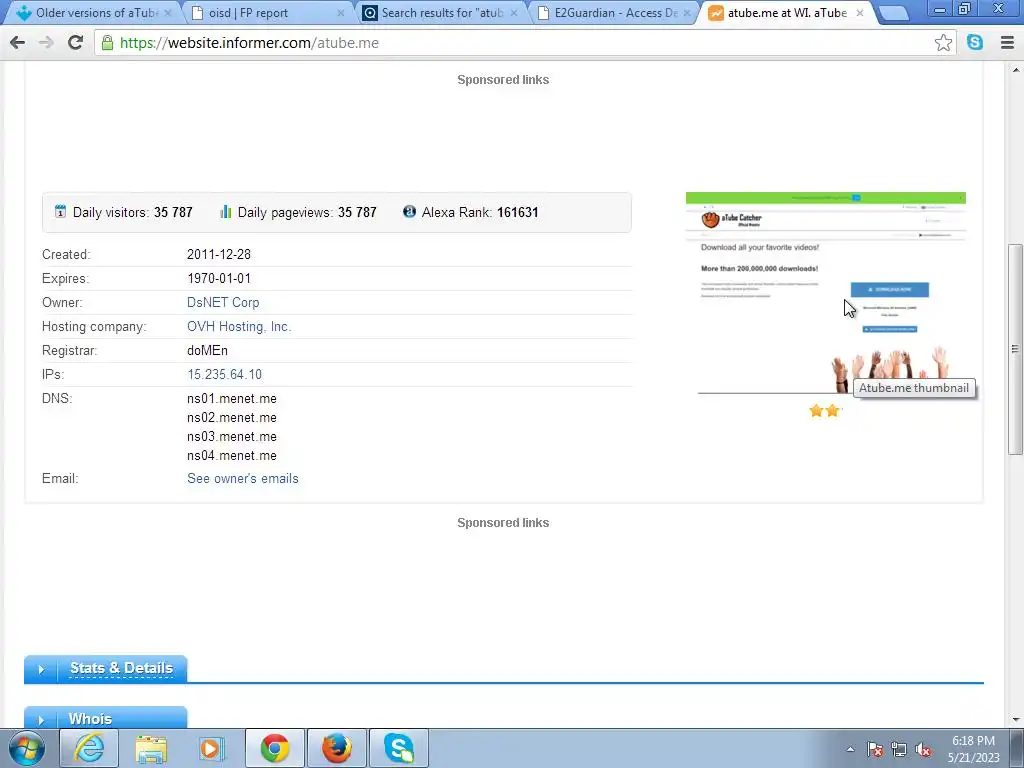Click the star rating under the thumbnail
The image size is (1024, 768).
(825, 411)
